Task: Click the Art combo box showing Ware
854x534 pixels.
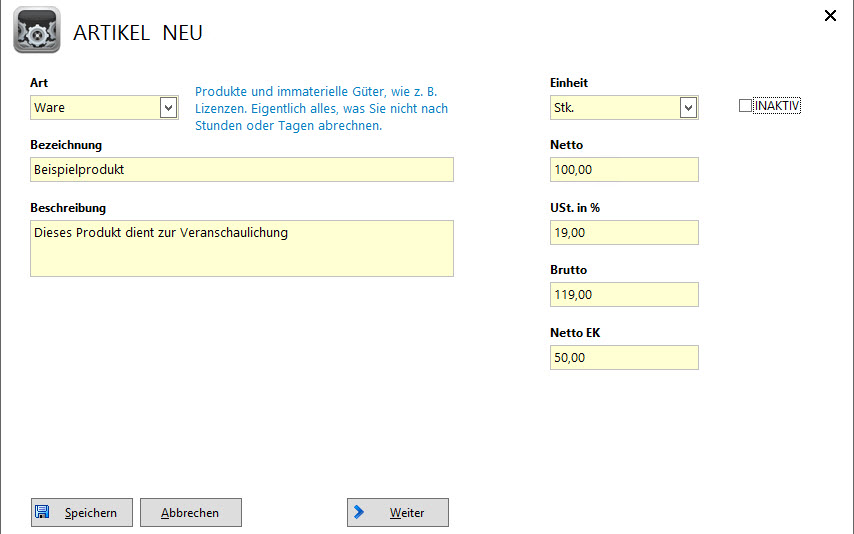Action: (95, 107)
